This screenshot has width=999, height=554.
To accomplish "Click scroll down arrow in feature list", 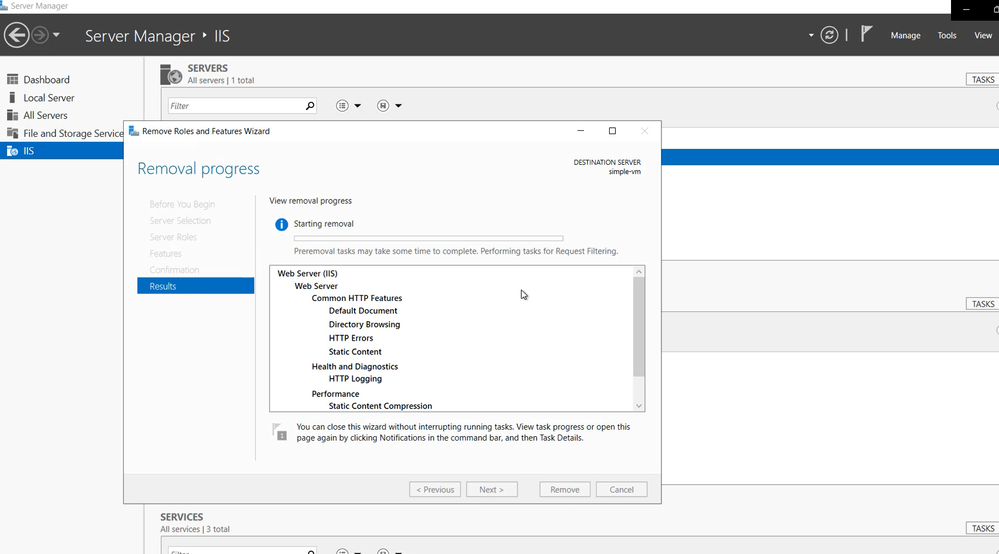I will click(638, 406).
